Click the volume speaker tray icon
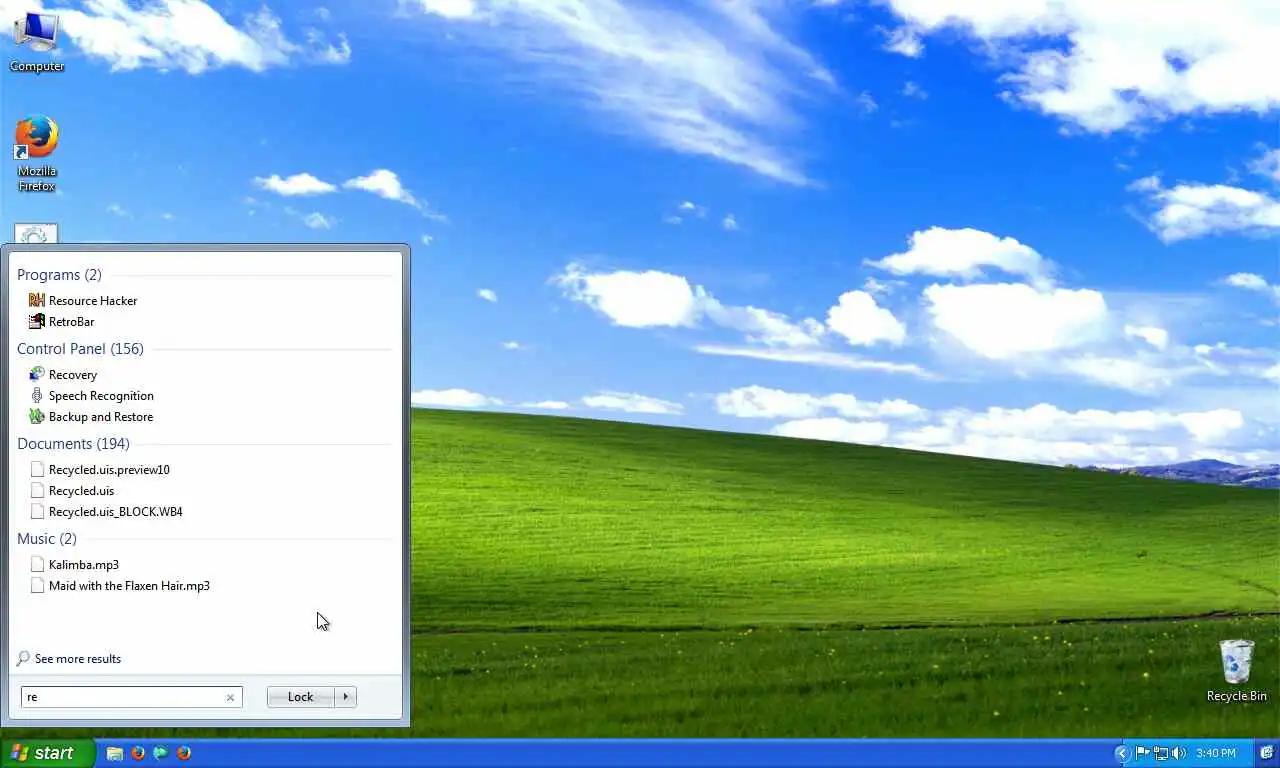This screenshot has width=1280, height=768. pos(1179,753)
